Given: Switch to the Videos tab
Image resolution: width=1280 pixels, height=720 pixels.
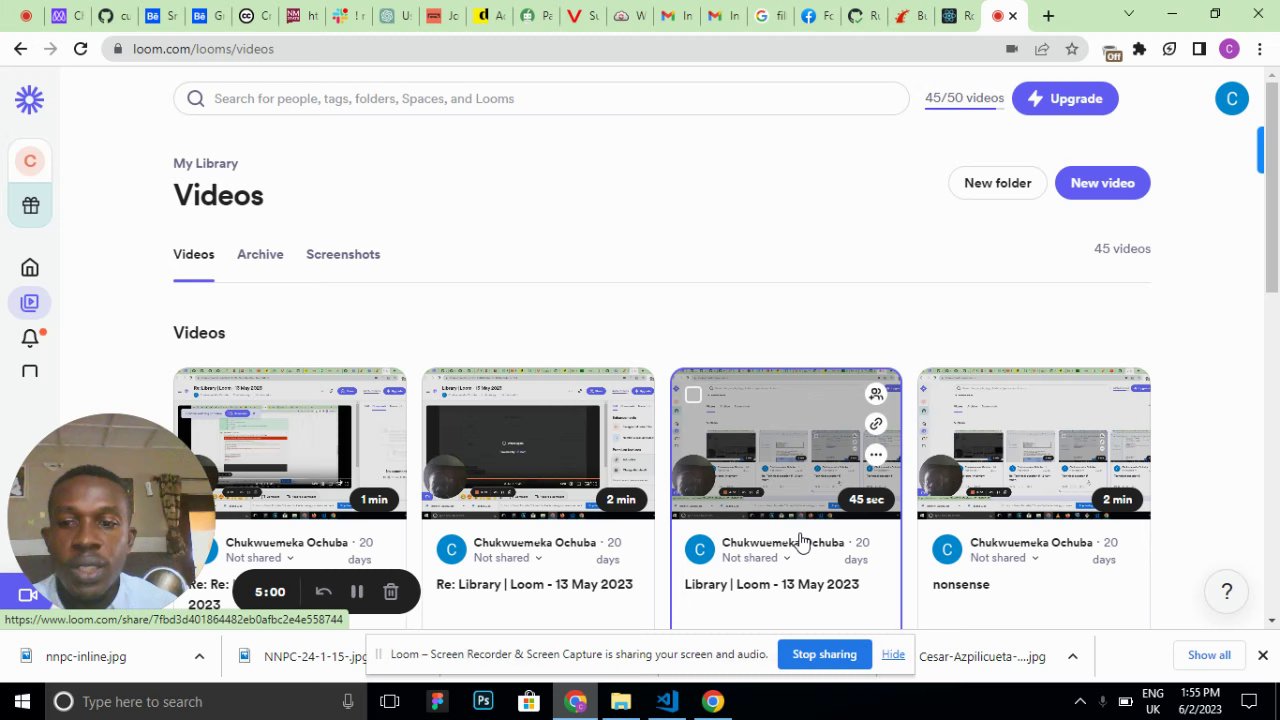Looking at the screenshot, I should pos(193,254).
